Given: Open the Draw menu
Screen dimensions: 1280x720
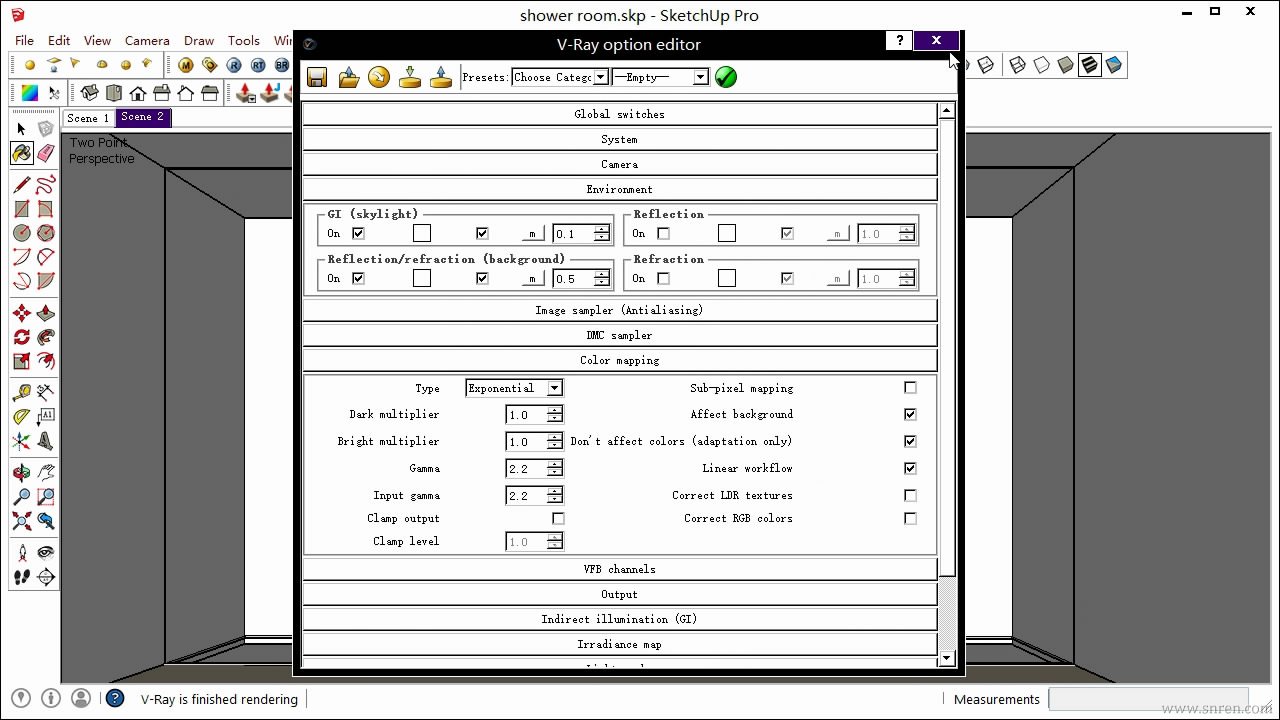Looking at the screenshot, I should (199, 40).
